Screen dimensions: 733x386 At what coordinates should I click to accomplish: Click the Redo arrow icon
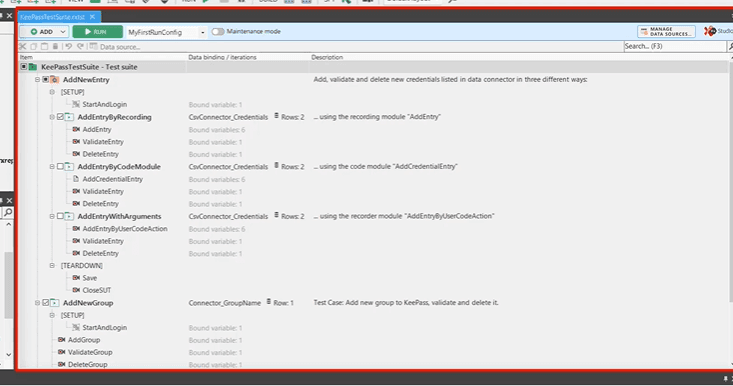[x=80, y=46]
